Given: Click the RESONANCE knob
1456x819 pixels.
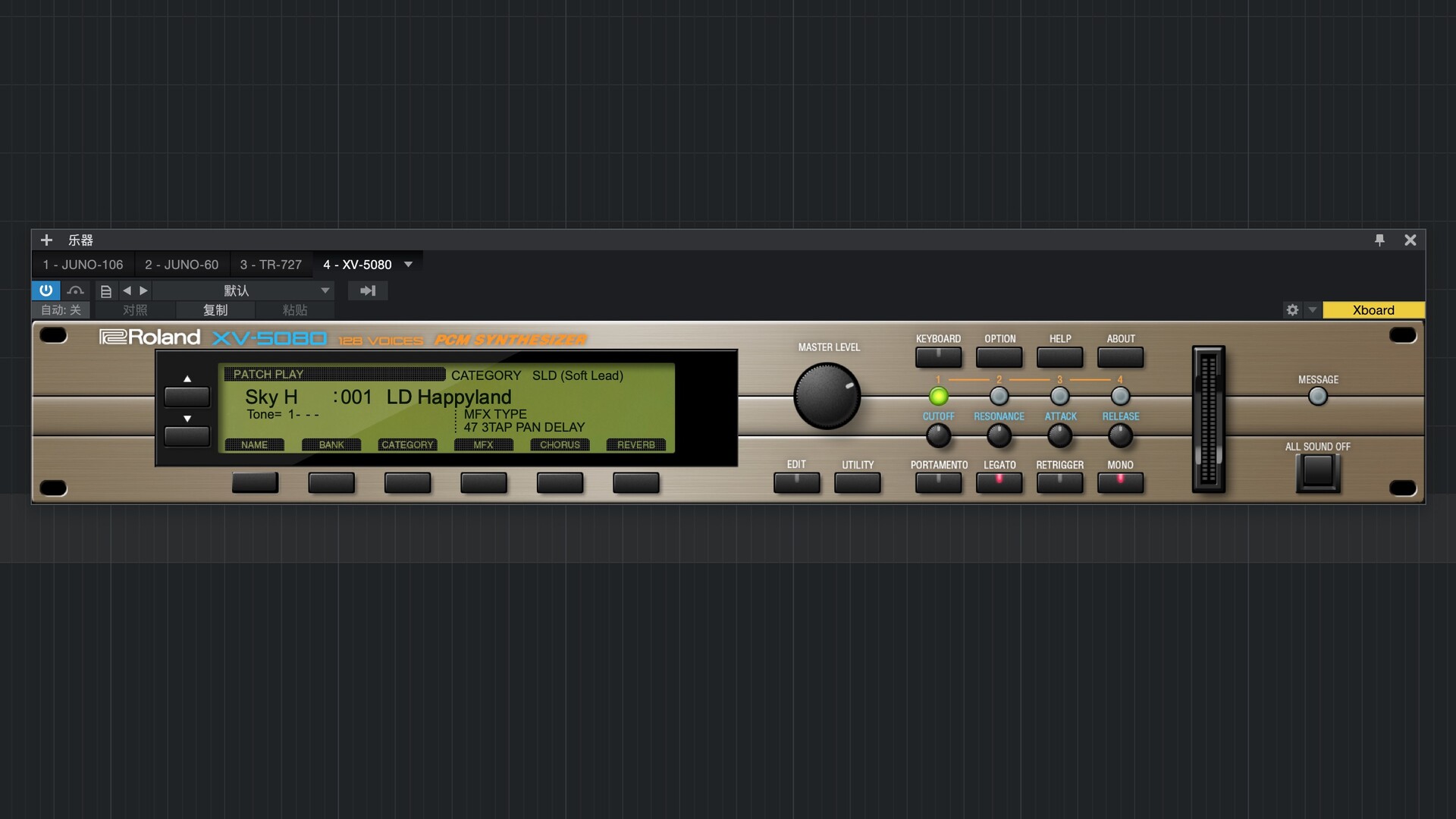Looking at the screenshot, I should (999, 435).
